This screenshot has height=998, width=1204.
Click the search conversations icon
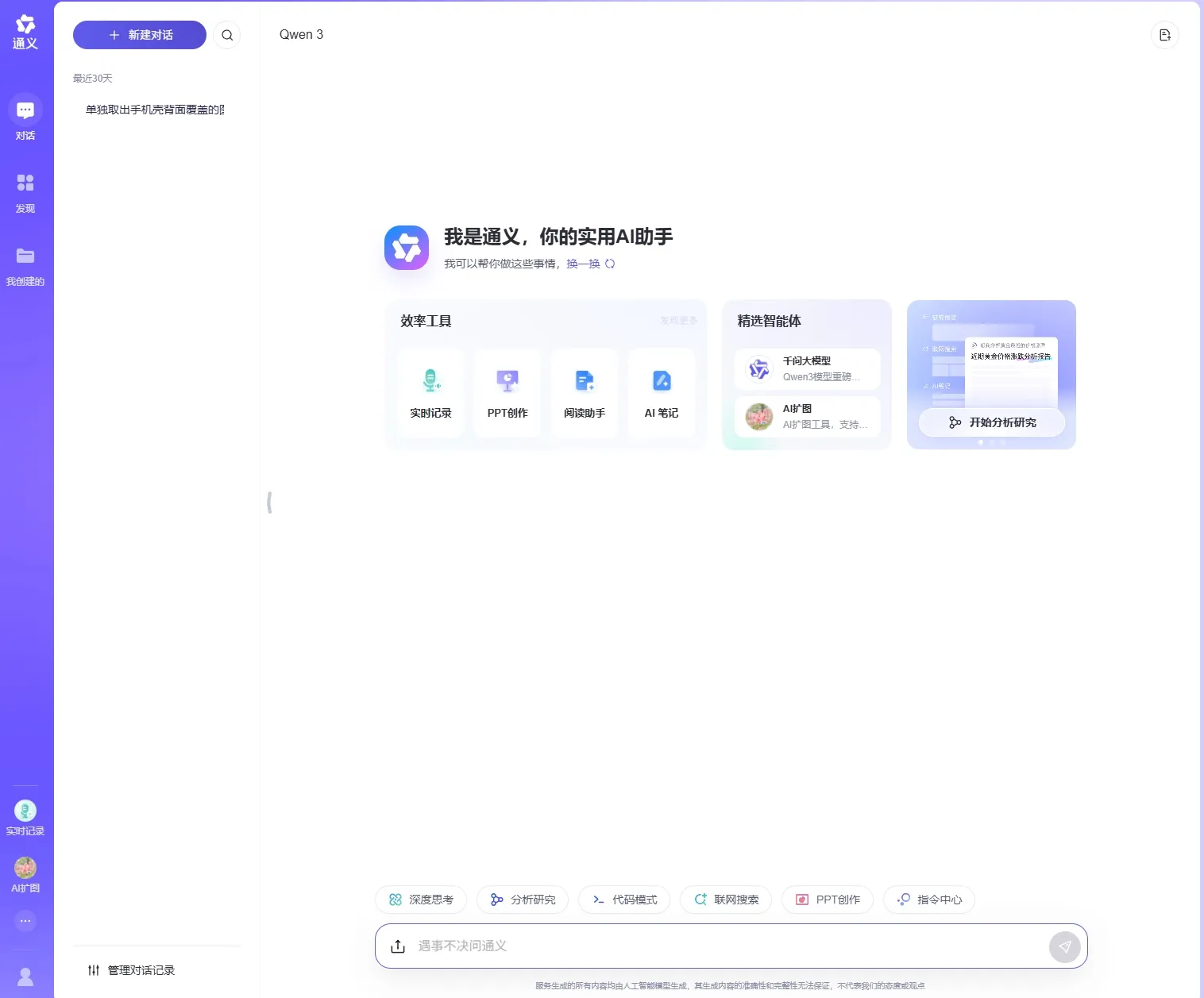(227, 35)
